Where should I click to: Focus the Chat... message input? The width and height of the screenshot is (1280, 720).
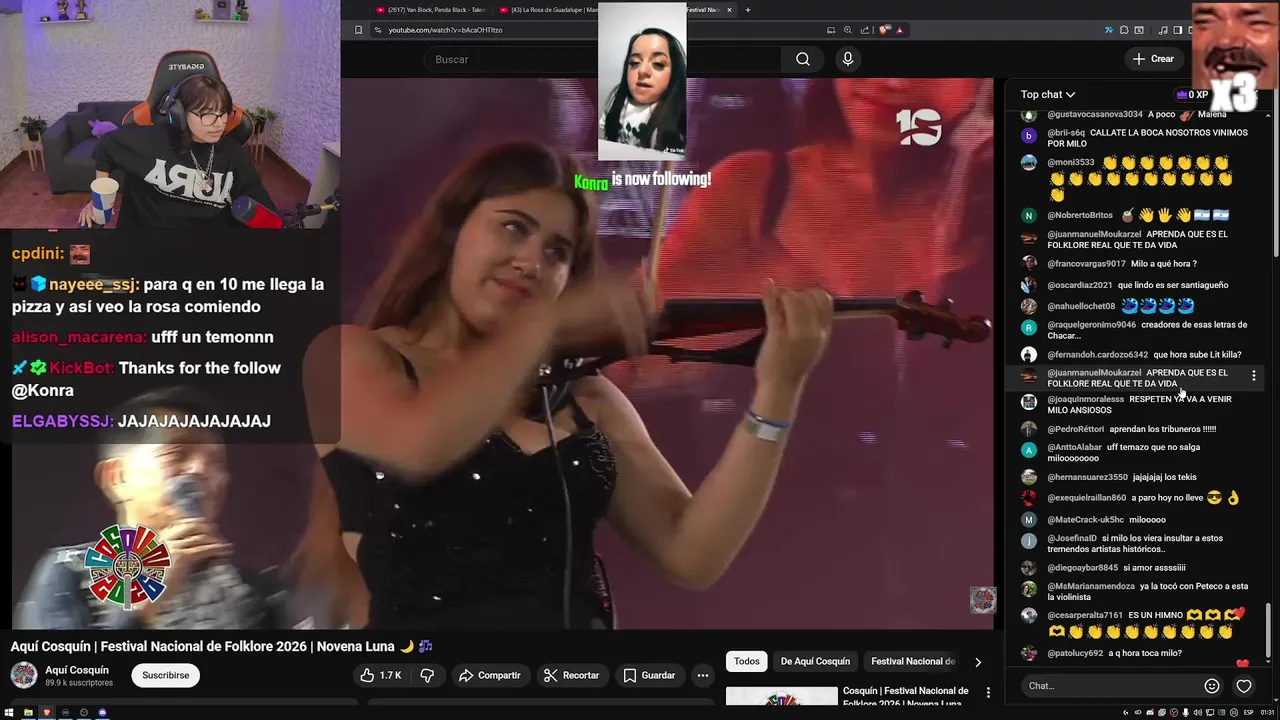[x=1112, y=686]
